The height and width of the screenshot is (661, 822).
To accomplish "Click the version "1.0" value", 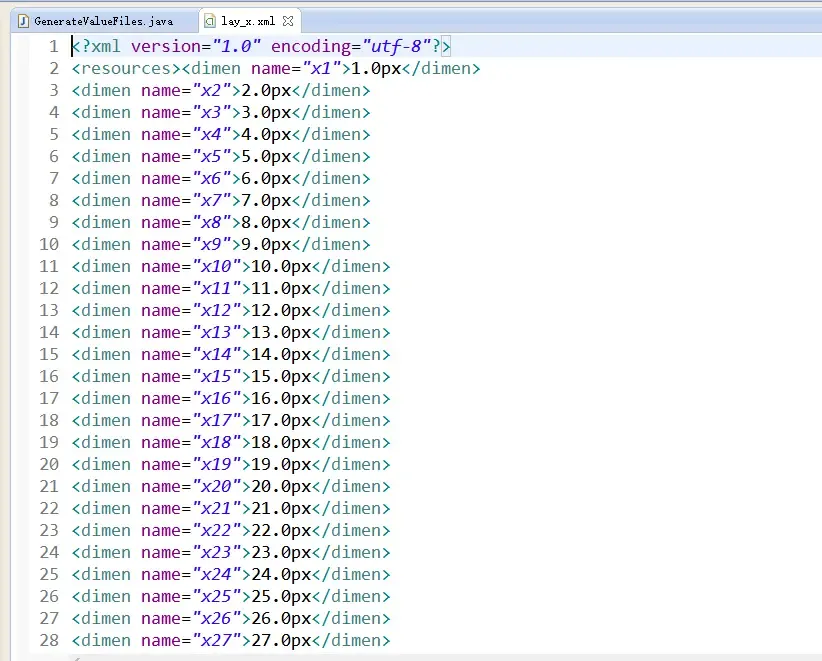I will click(x=236, y=46).
